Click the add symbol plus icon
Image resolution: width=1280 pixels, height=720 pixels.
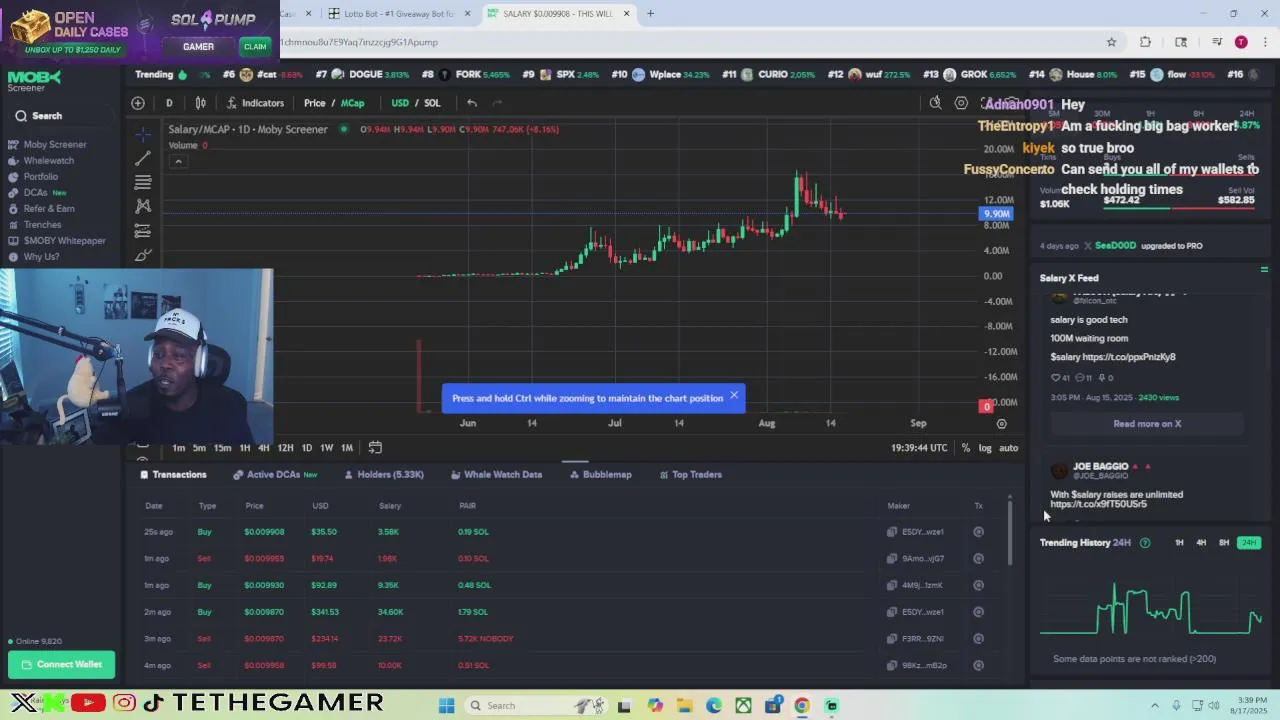[138, 103]
